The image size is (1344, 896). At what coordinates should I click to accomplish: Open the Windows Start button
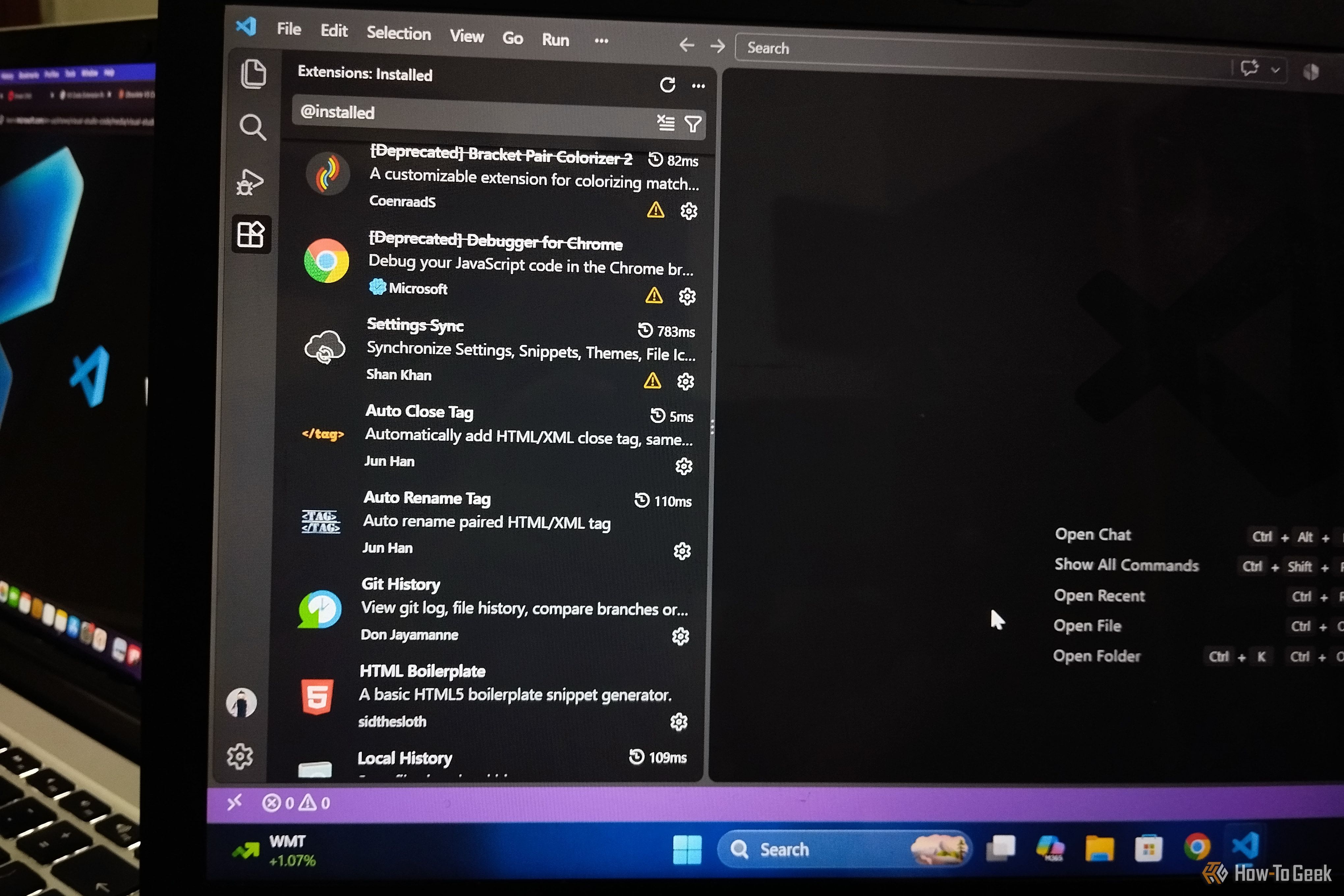click(687, 850)
